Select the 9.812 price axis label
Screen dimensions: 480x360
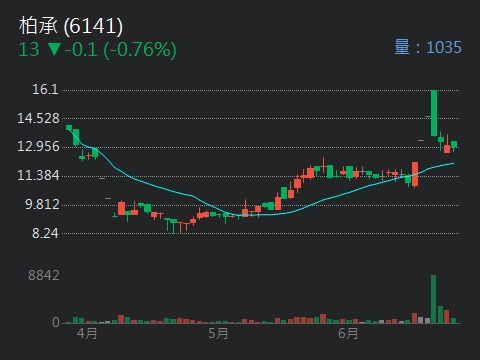(x=42, y=204)
